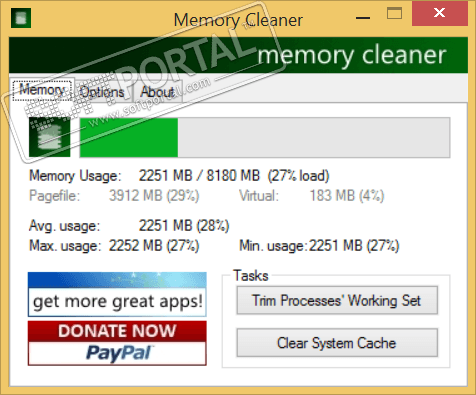Image resolution: width=476 pixels, height=395 pixels.
Task: Click the Pagefile value '3912 MB (29%)'
Action: coord(154,196)
